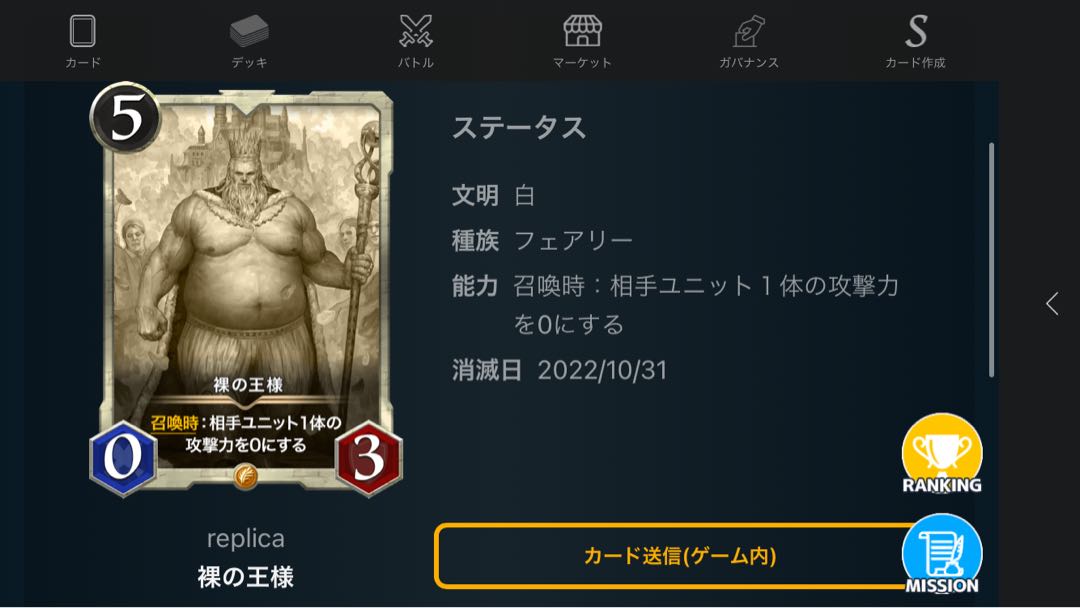
Task: Open the カード tab icon
Action: (83, 32)
